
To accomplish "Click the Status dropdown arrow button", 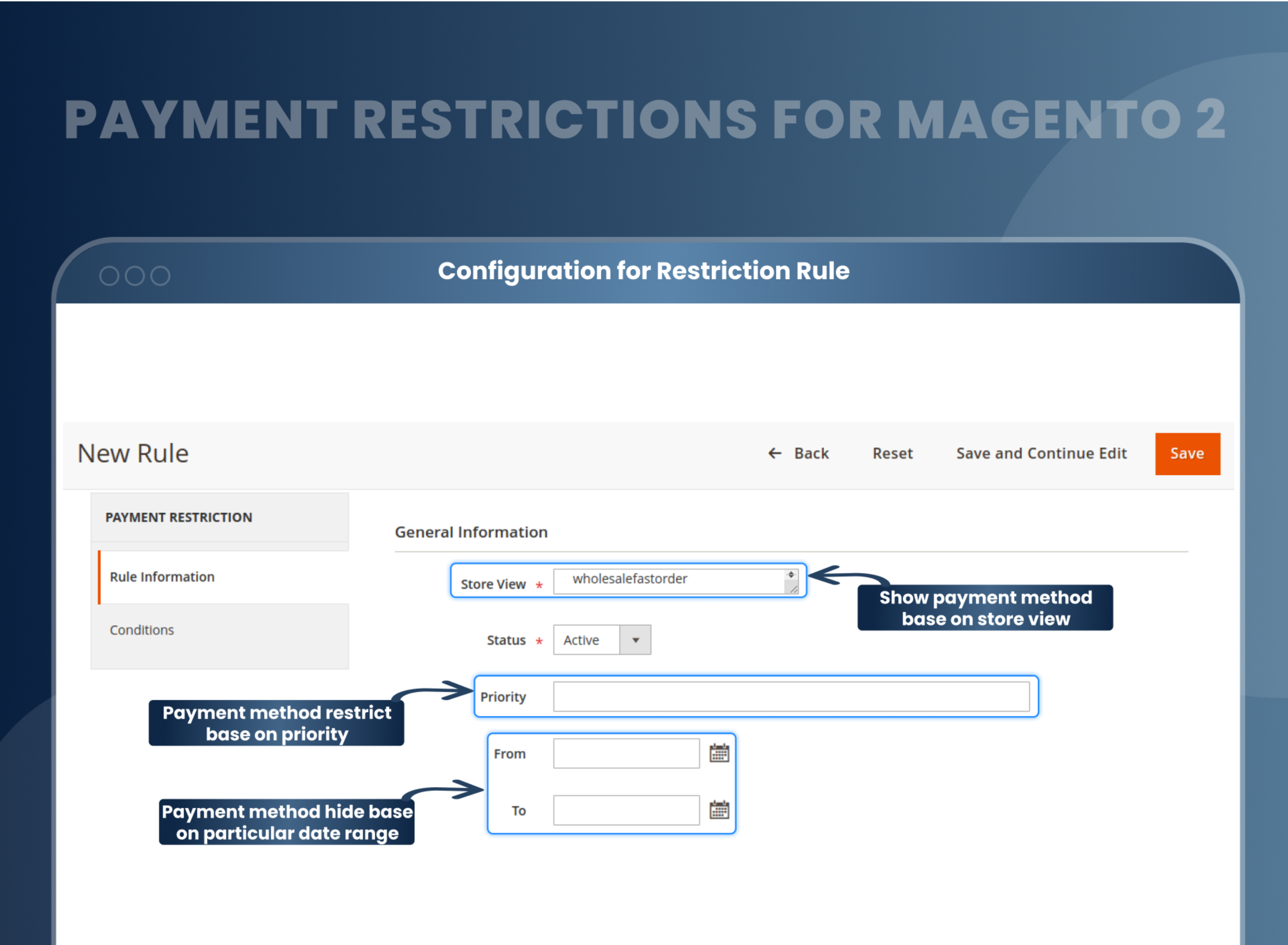I will point(635,640).
